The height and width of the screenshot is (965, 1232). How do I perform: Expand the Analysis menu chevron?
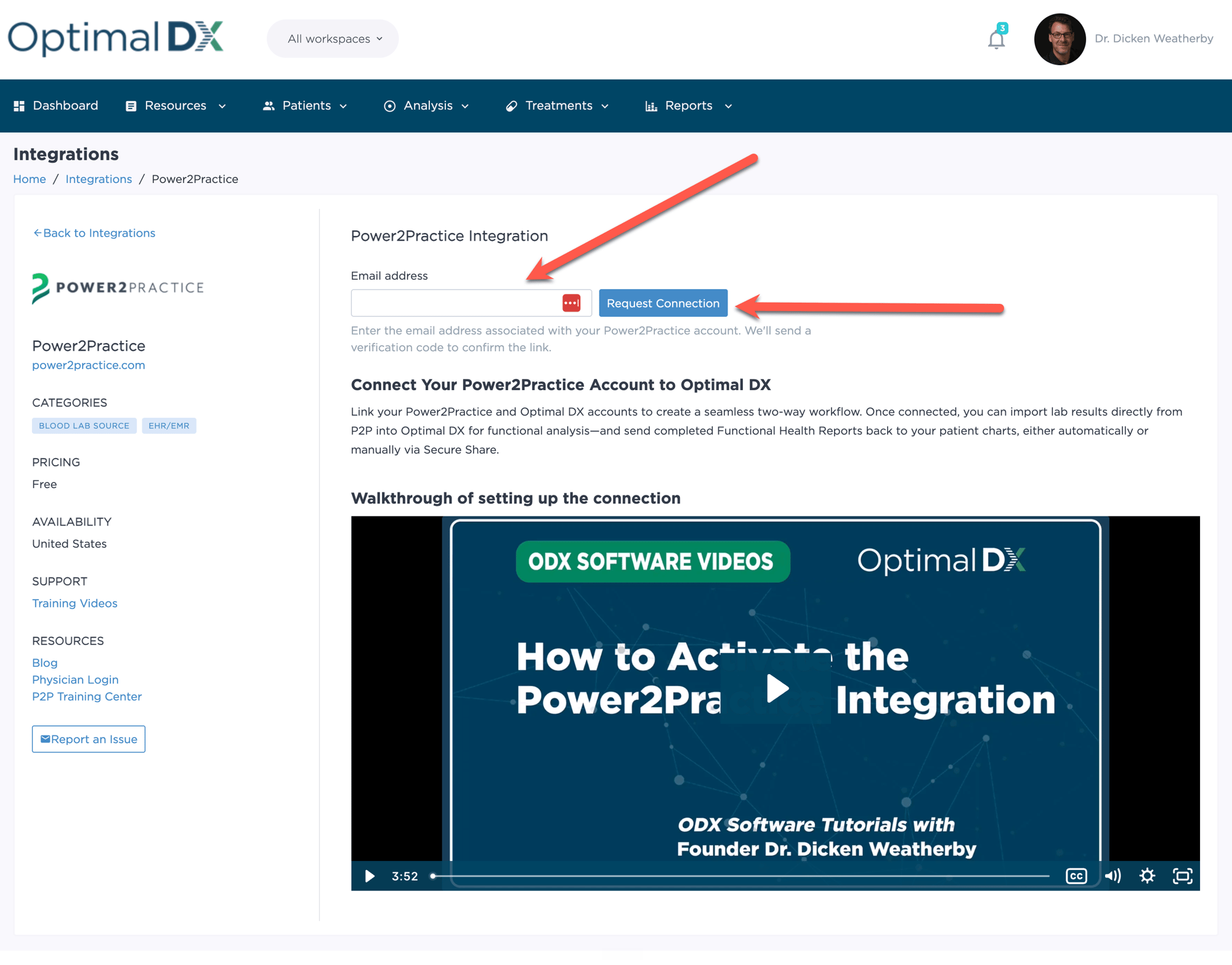point(465,107)
